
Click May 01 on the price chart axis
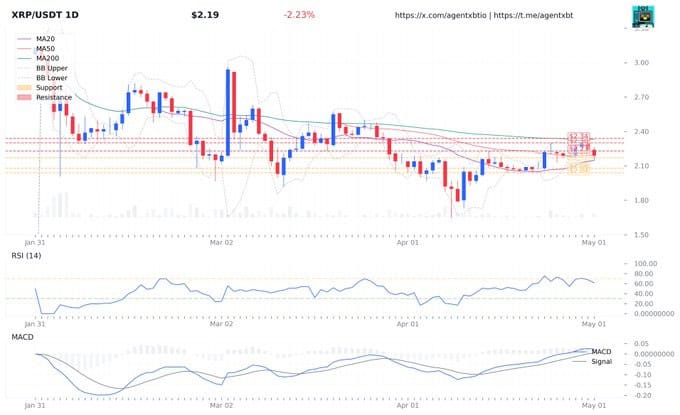(x=594, y=243)
